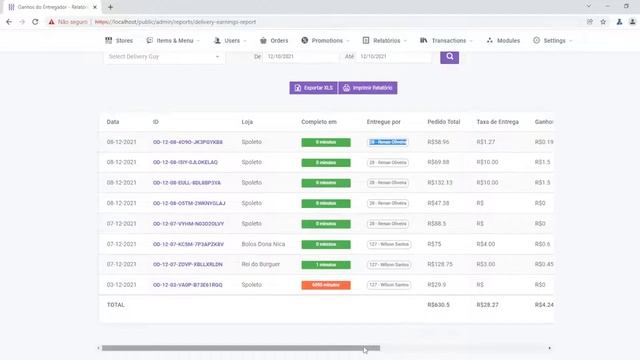
Task: Click the Exportar XLS button
Action: point(313,88)
